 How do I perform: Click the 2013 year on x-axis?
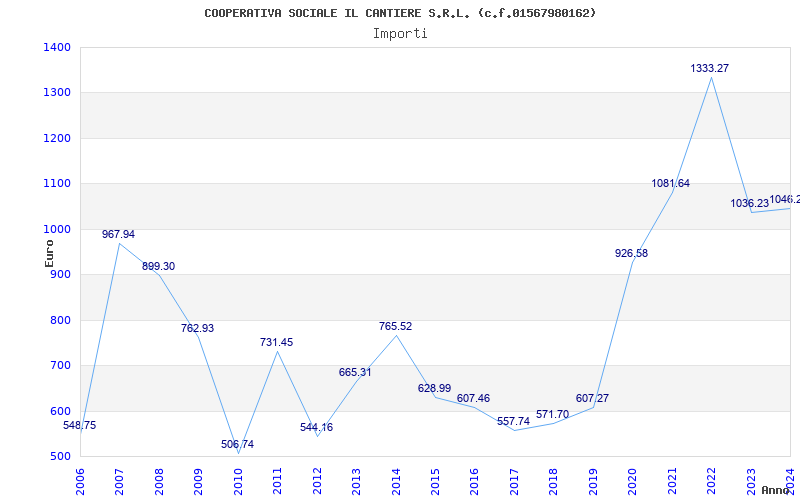(356, 481)
